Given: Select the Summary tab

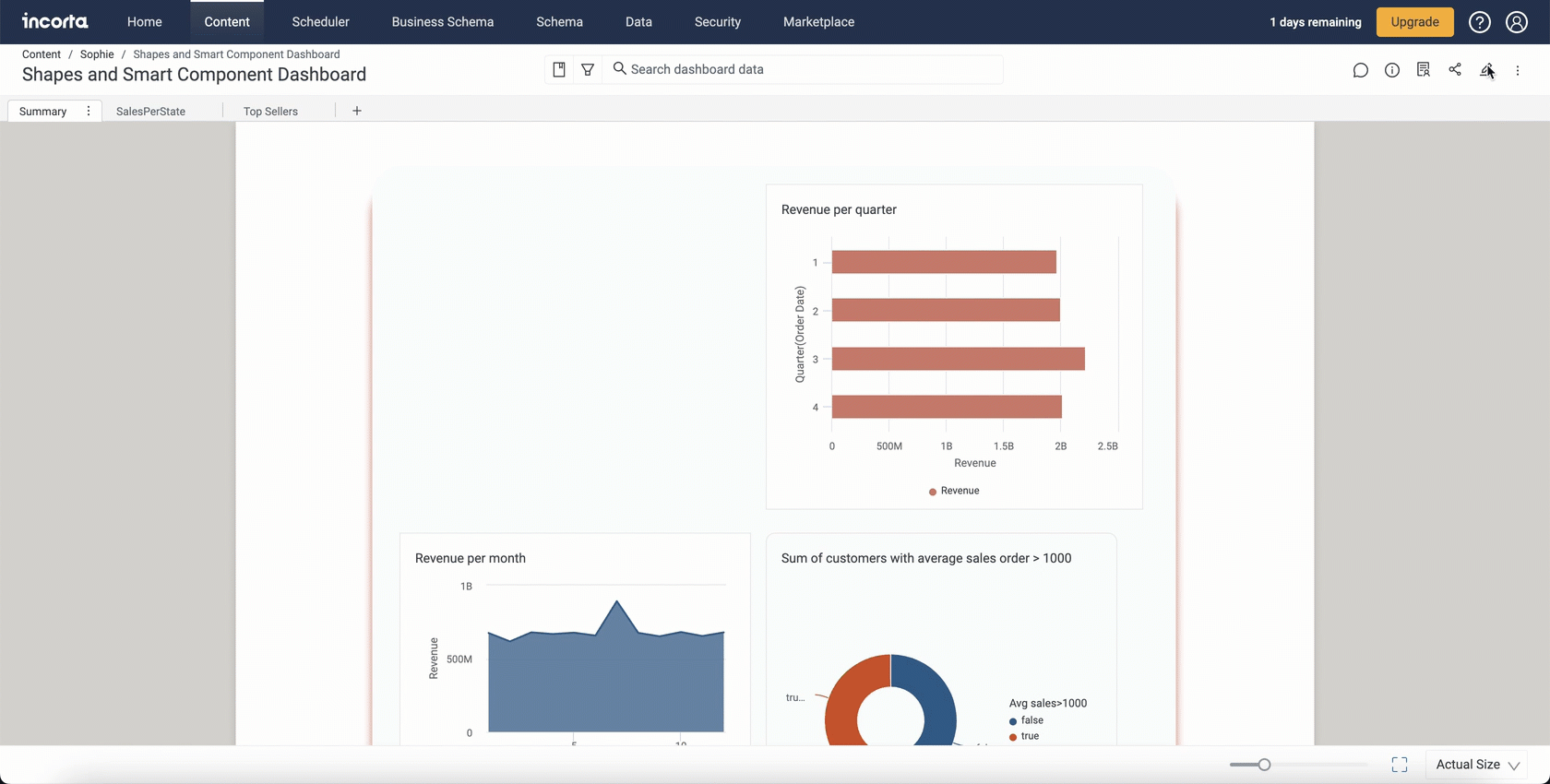Looking at the screenshot, I should pos(42,112).
